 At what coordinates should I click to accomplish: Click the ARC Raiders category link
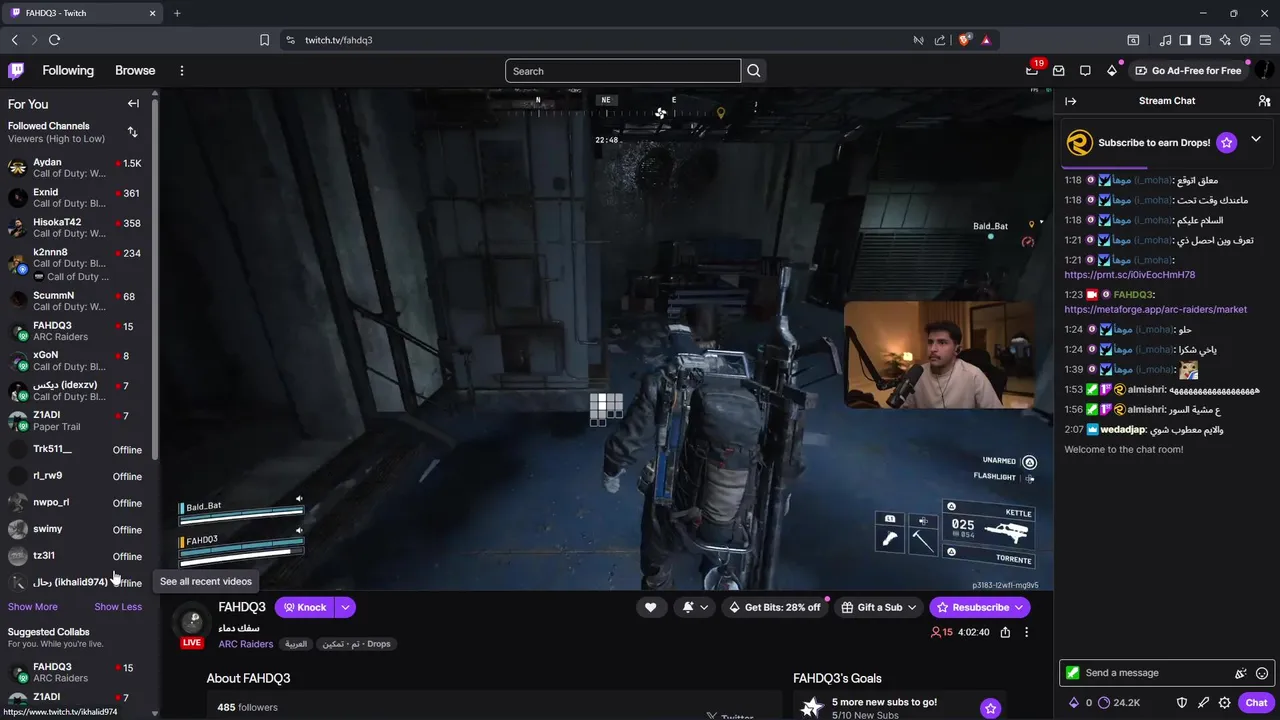tap(246, 644)
